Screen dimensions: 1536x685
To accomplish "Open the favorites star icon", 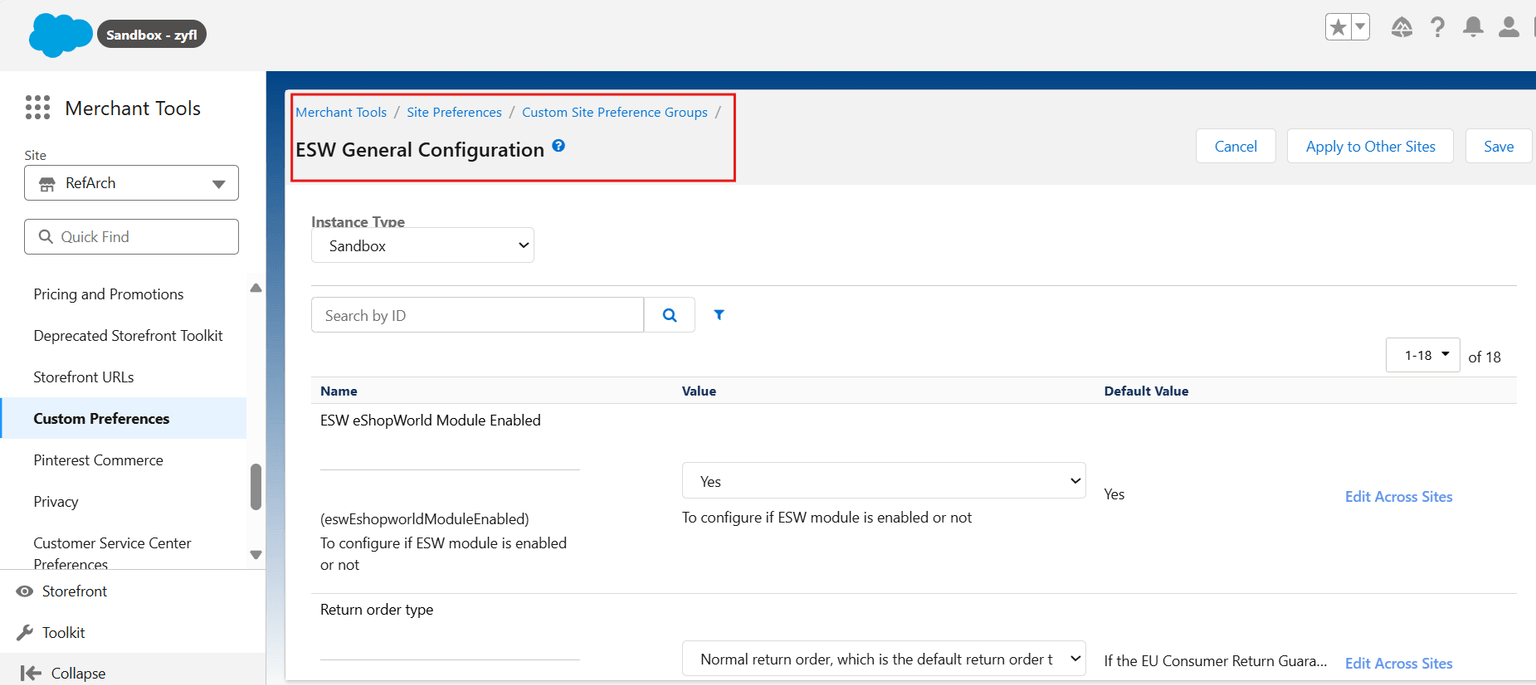I will pyautogui.click(x=1338, y=27).
